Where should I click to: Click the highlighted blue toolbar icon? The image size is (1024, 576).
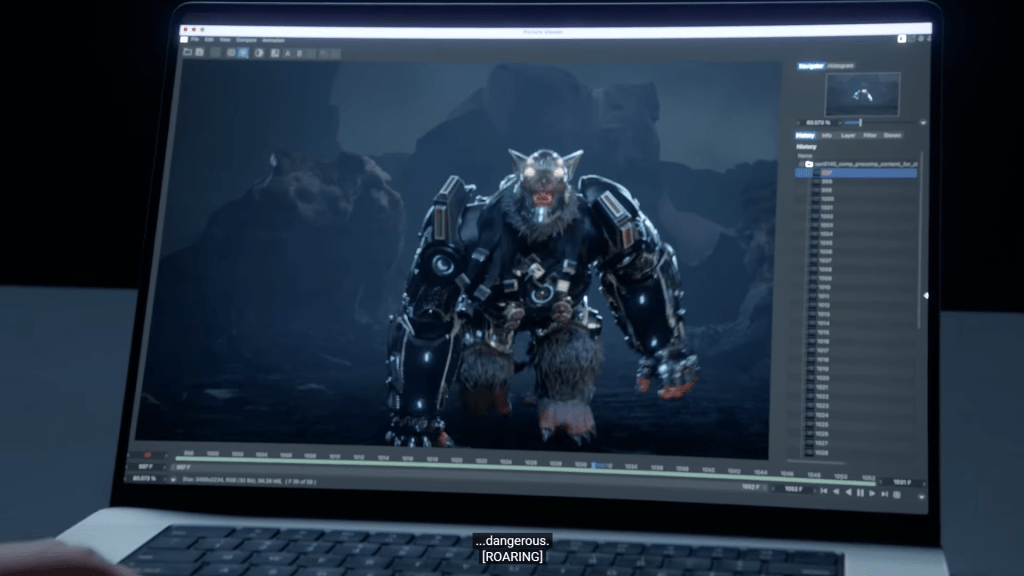tap(245, 52)
